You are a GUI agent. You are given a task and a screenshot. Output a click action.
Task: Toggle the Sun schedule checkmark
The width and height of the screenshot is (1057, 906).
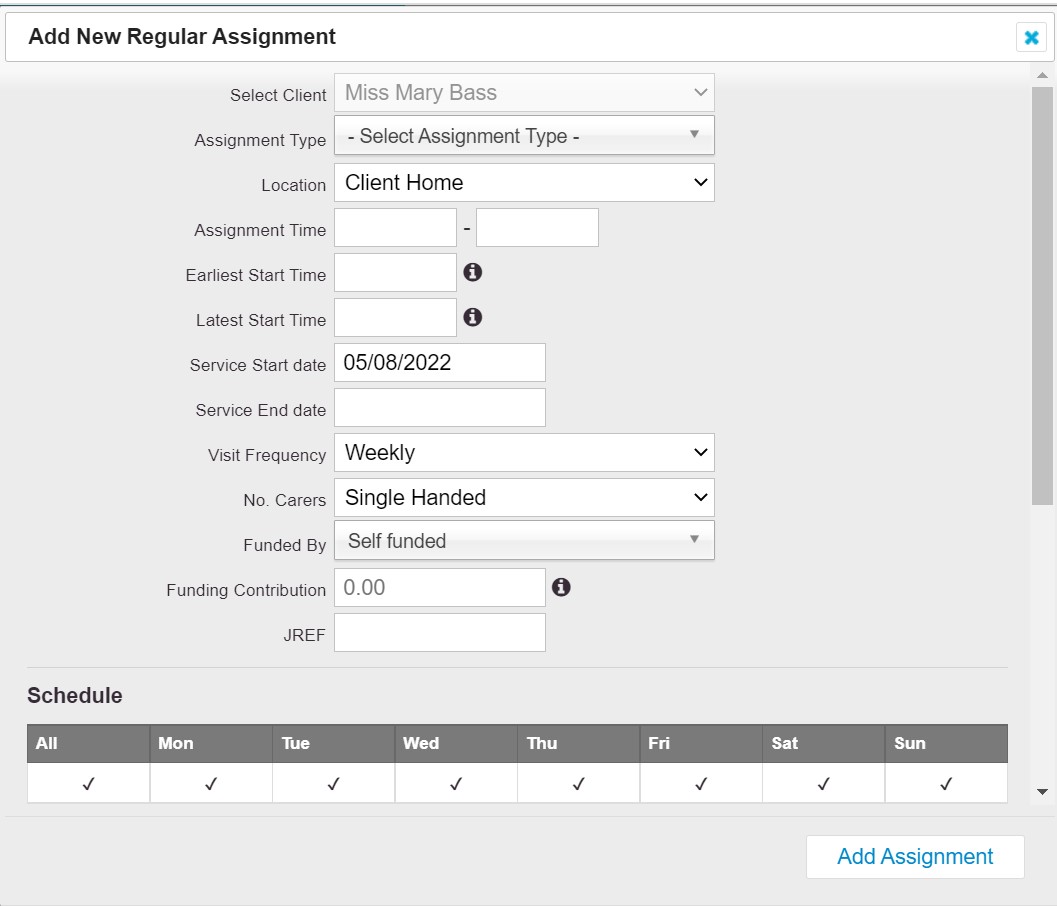coord(946,783)
